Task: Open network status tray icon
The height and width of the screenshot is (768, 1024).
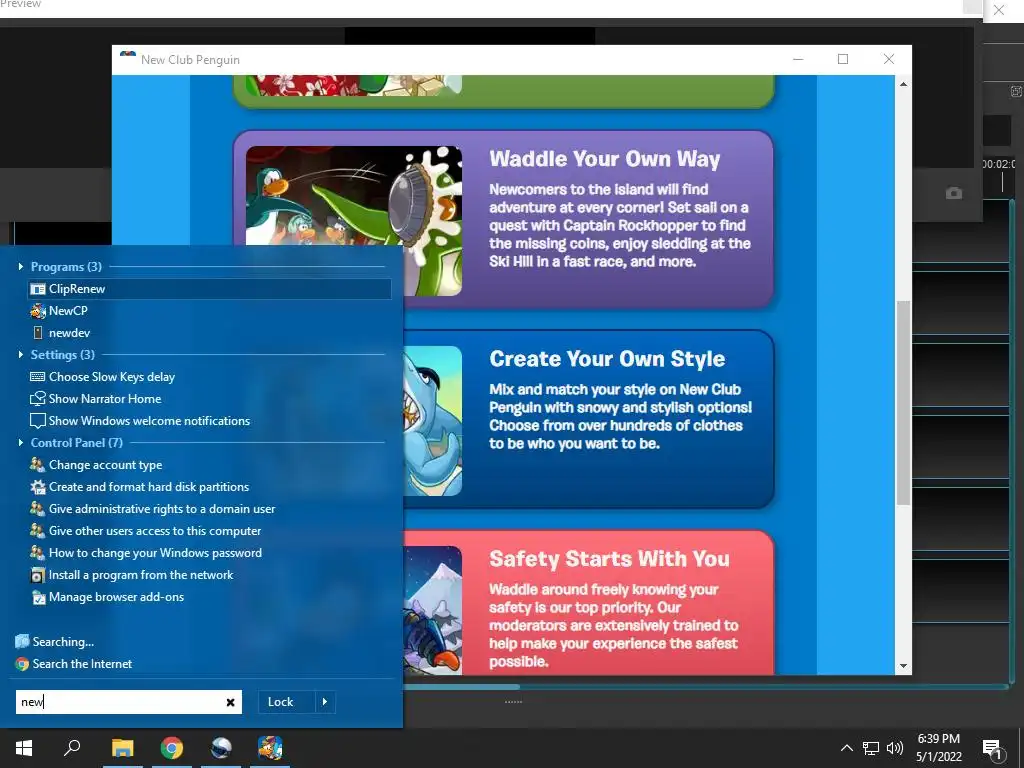Action: [x=871, y=748]
